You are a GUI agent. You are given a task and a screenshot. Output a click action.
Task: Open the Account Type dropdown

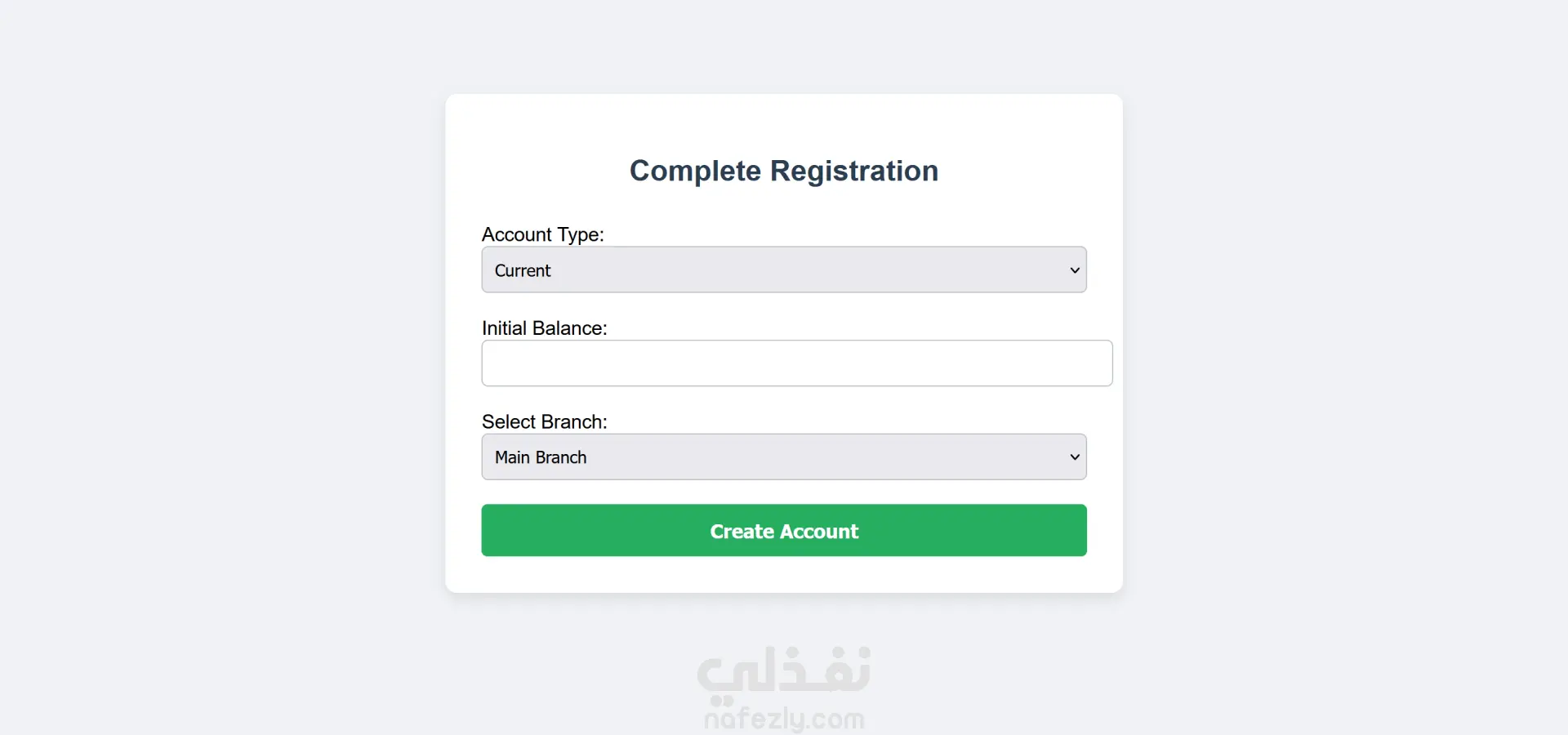tap(783, 270)
